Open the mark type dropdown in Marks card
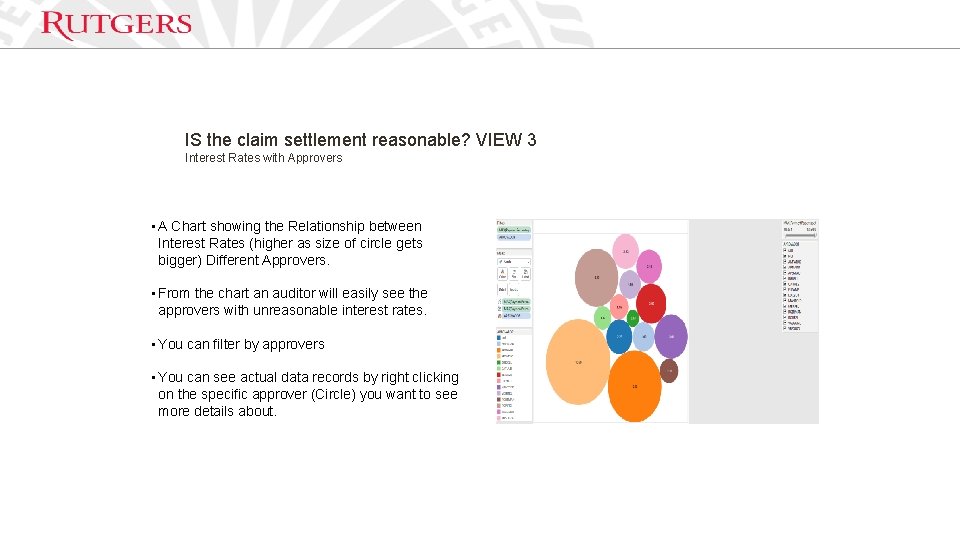Image resolution: width=960 pixels, height=540 pixels. click(x=514, y=261)
